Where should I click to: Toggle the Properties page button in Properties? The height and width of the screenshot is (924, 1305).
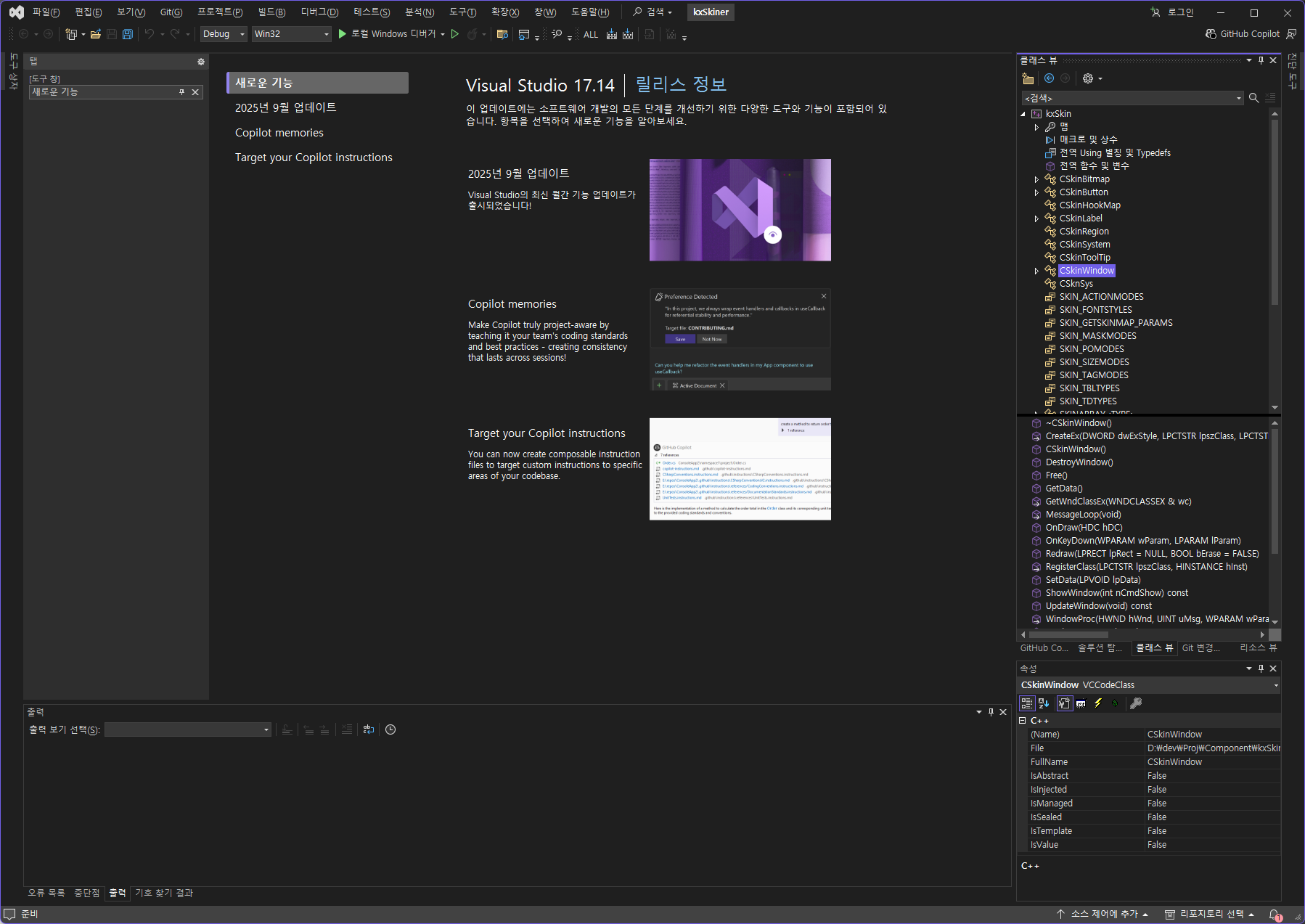tap(1064, 703)
